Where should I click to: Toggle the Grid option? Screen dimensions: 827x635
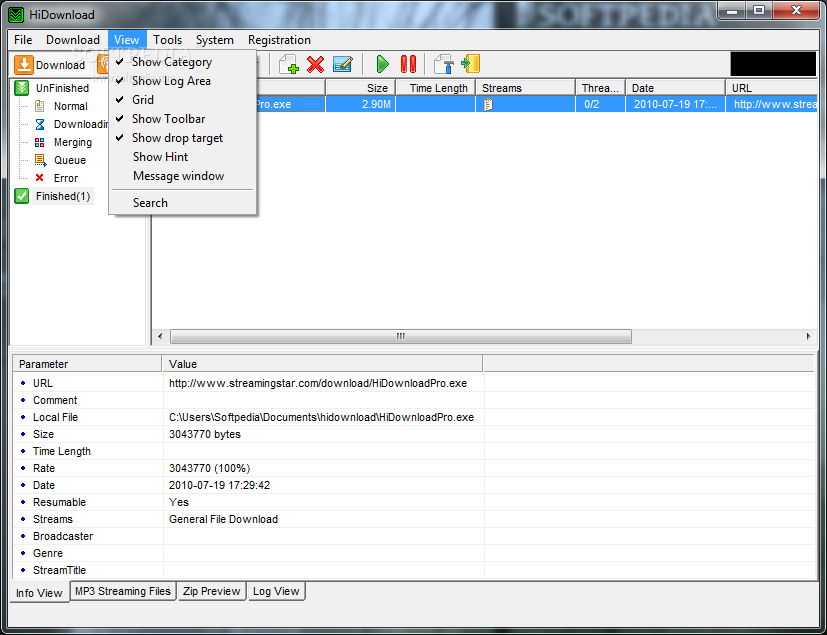pyautogui.click(x=182, y=100)
